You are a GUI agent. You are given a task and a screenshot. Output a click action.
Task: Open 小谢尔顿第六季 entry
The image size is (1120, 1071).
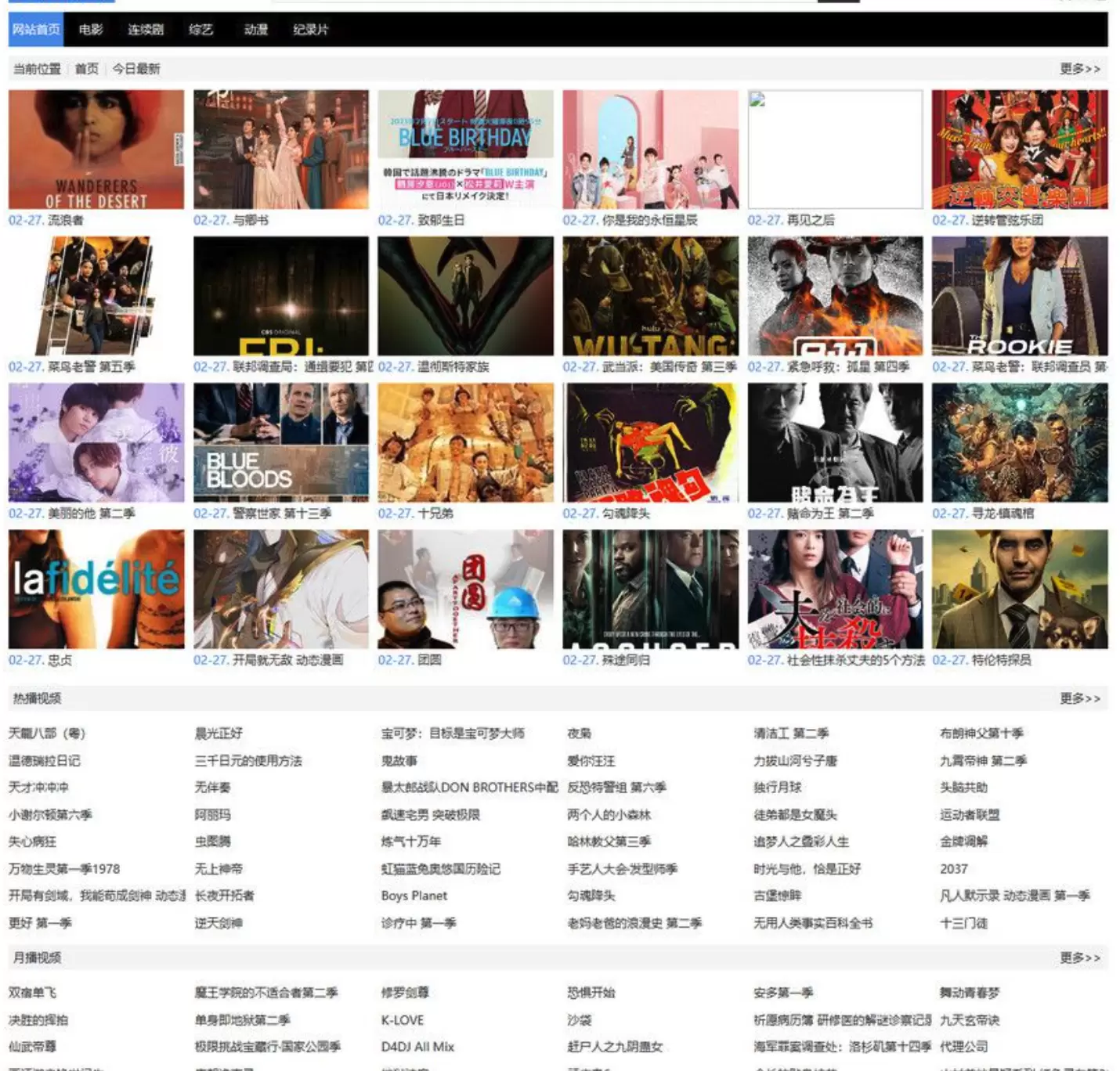click(50, 815)
